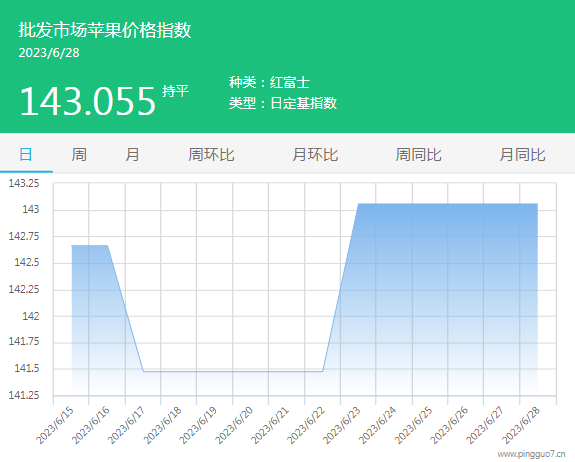Open the 周同比 tab
Viewport: 575px width, 462px height.
click(x=418, y=154)
